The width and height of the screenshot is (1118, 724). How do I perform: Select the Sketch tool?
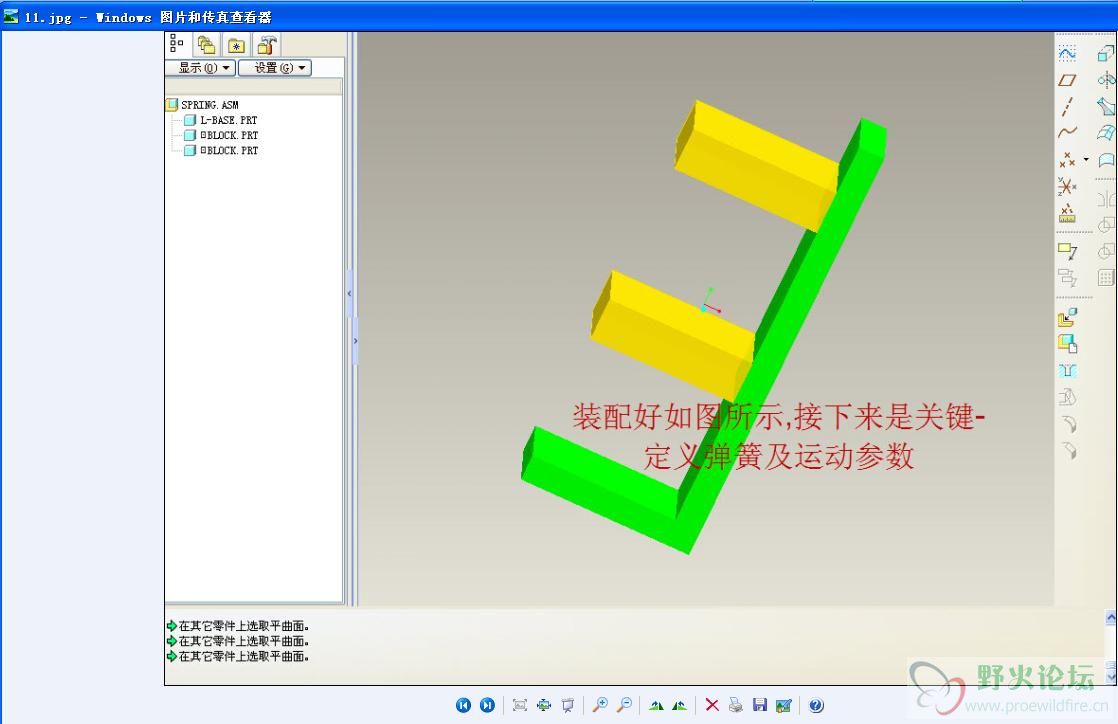click(x=1067, y=53)
